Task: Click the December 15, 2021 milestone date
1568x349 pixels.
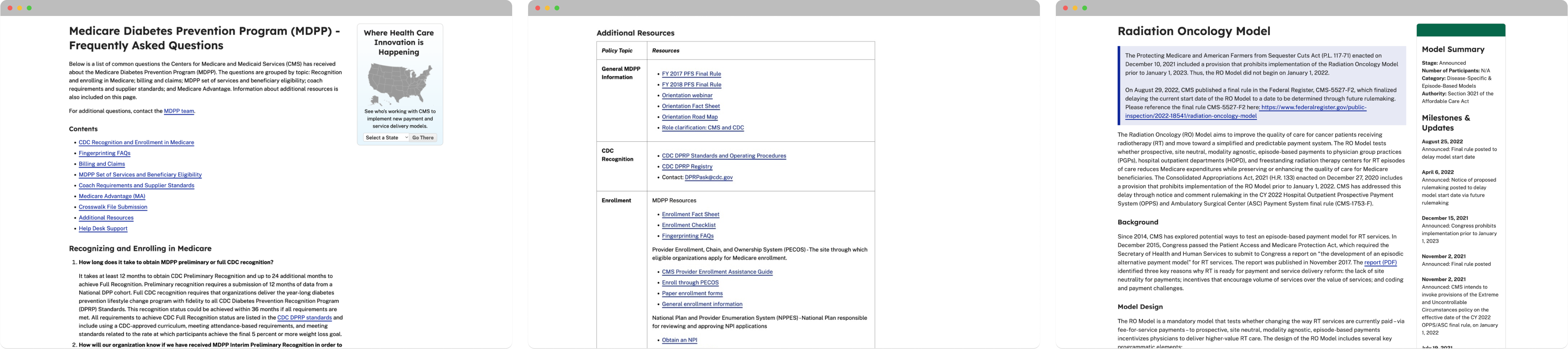Action: 1445,218
